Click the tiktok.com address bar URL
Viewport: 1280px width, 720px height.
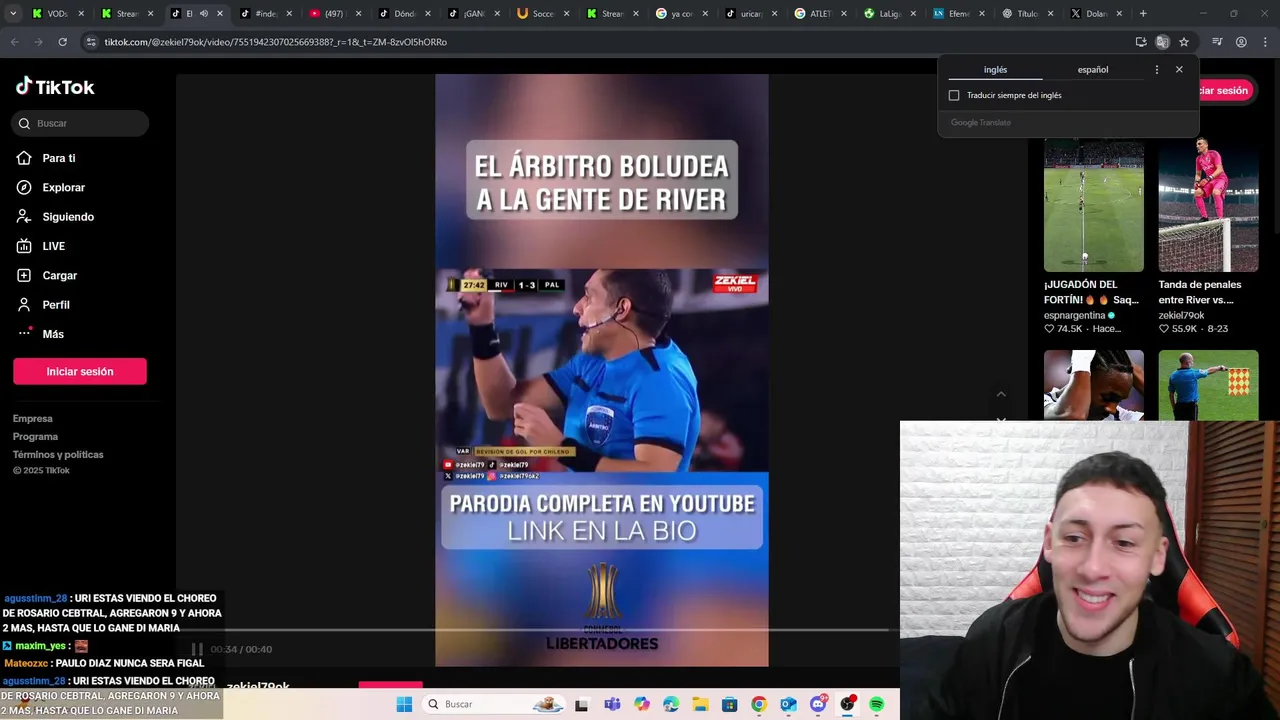[x=275, y=42]
